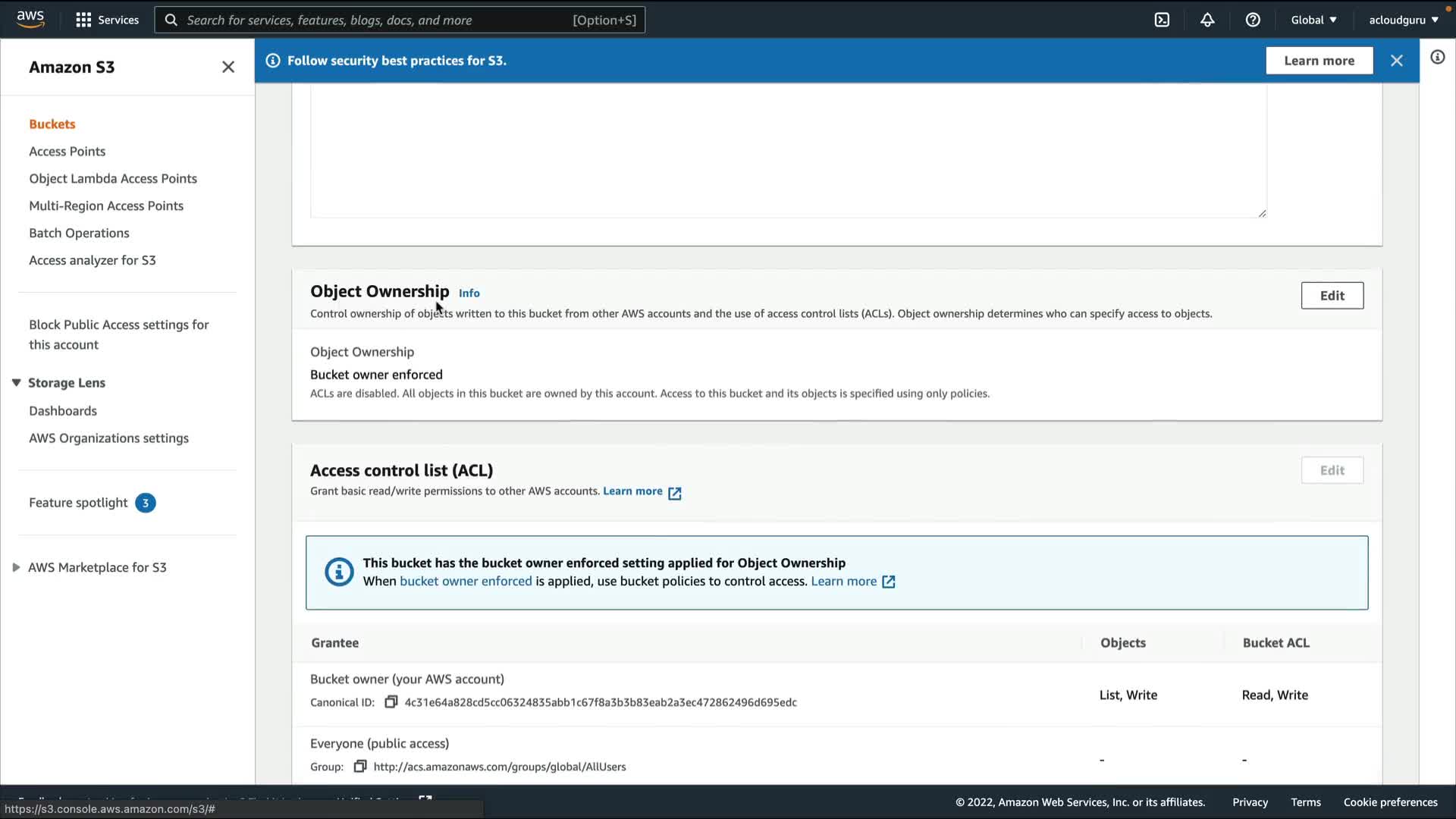
Task: Copy the canonical ID to clipboard
Action: point(391,702)
